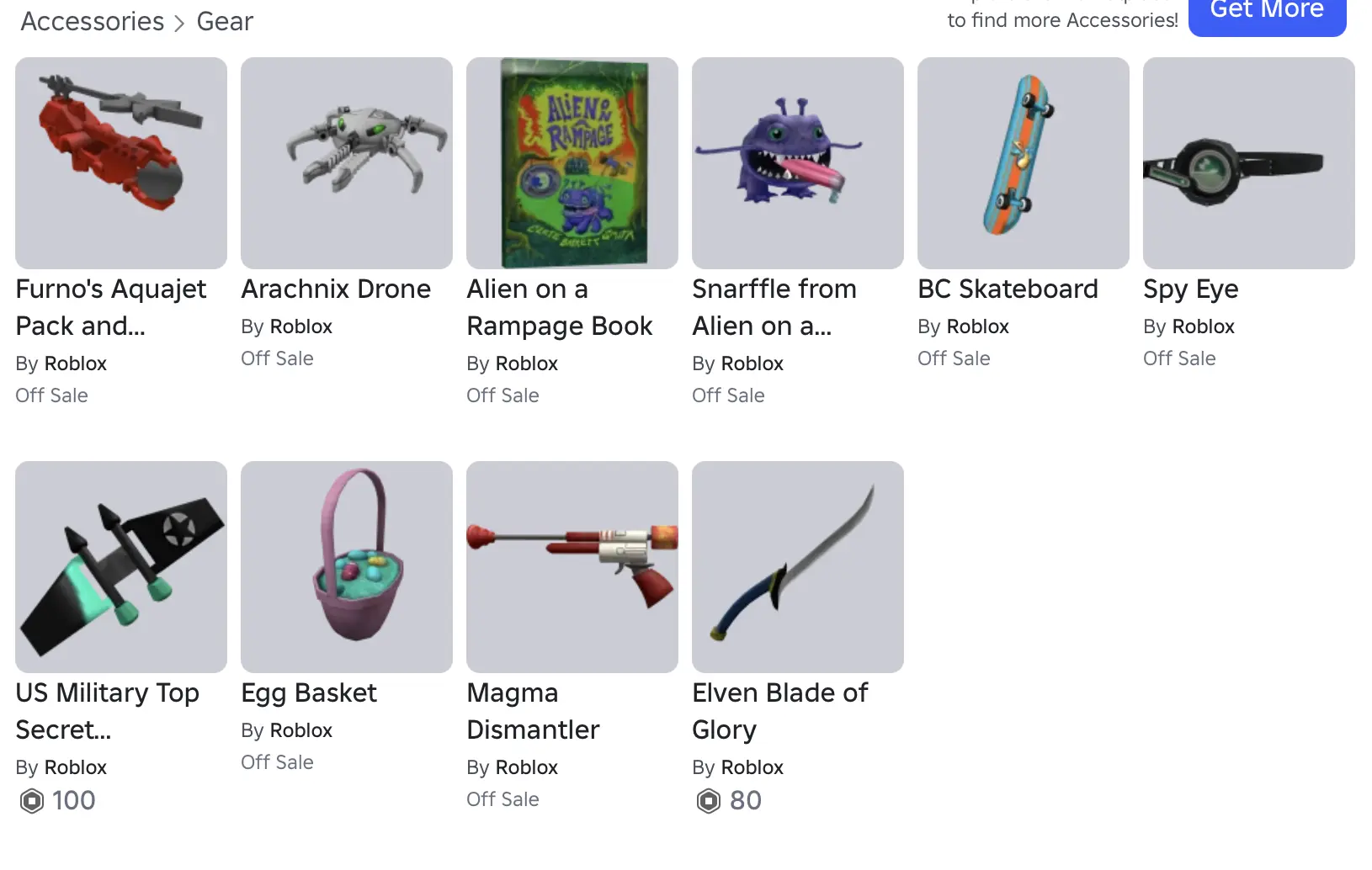Screen dimensions: 1372x870
Task: Click the Spy Eye gear image
Action: coord(1249,163)
